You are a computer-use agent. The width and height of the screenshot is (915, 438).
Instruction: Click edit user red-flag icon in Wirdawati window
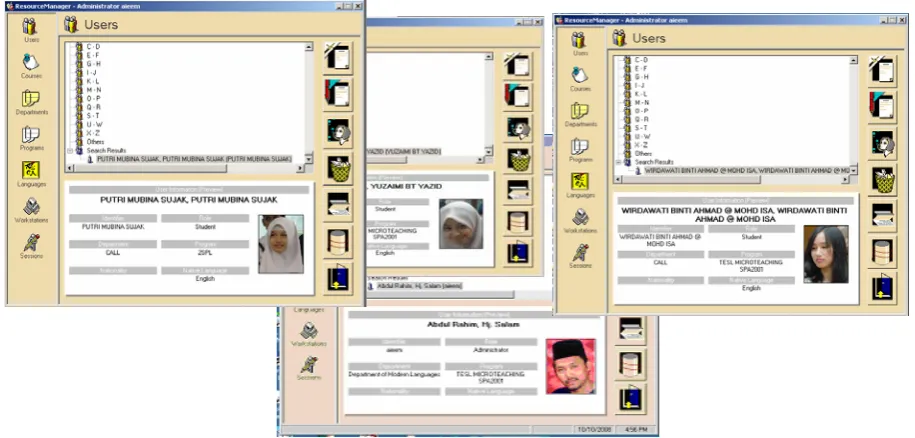tap(882, 107)
